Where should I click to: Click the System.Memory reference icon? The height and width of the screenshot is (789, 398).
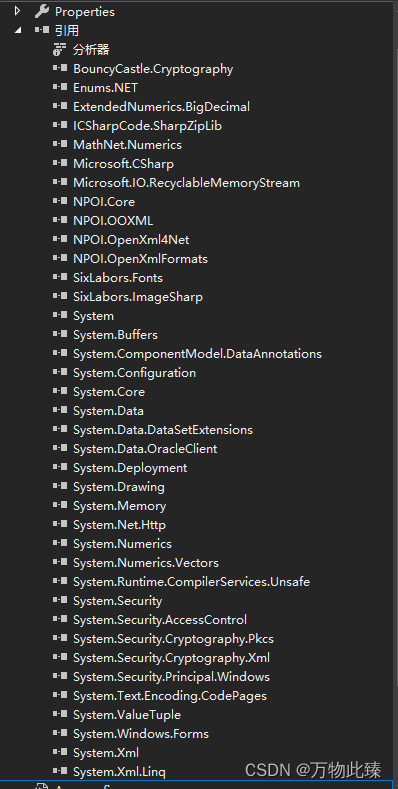(x=60, y=506)
